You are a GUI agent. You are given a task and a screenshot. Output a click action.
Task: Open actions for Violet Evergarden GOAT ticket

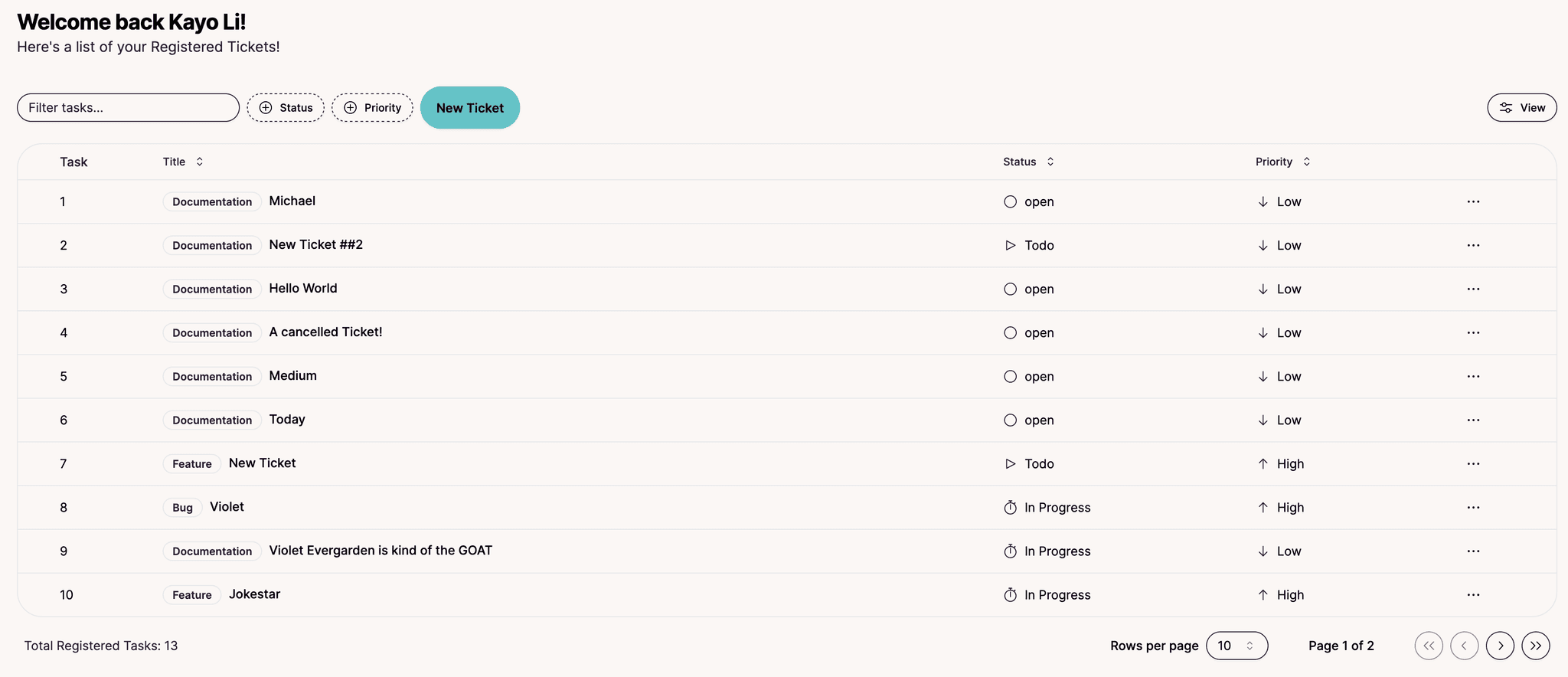pos(1473,551)
